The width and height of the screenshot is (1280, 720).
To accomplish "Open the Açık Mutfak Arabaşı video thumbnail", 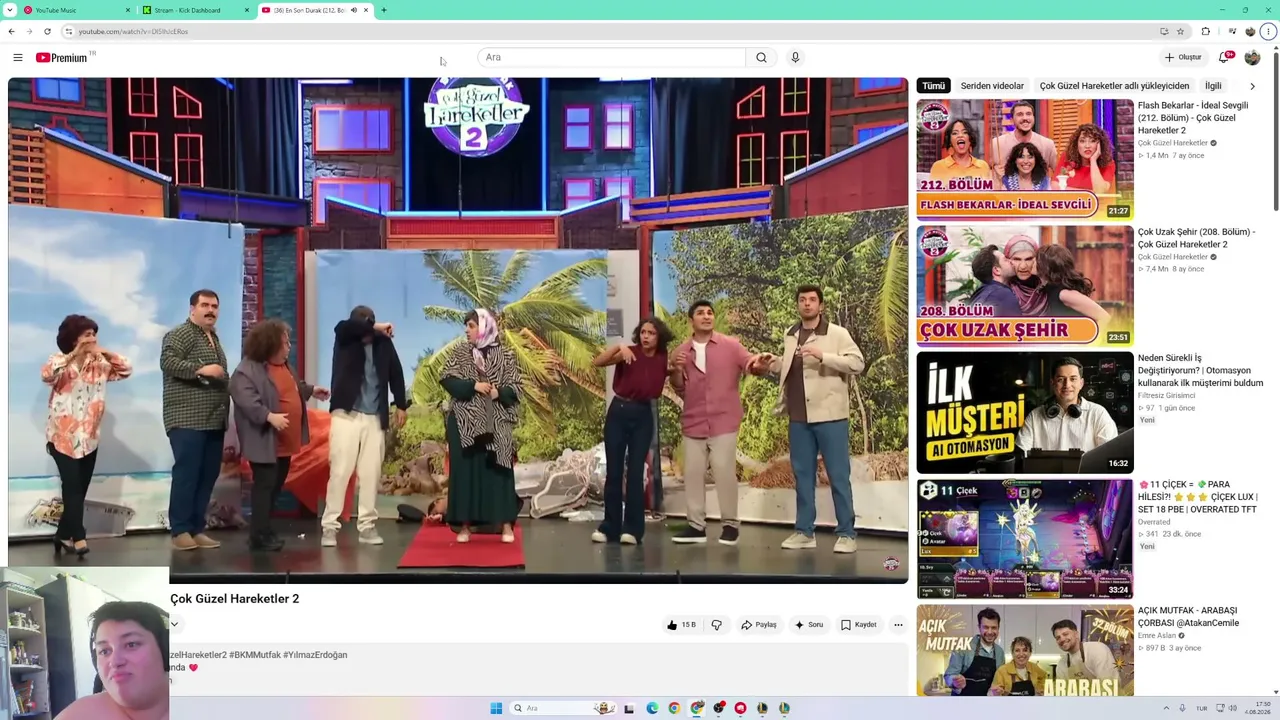I will click(x=1025, y=650).
